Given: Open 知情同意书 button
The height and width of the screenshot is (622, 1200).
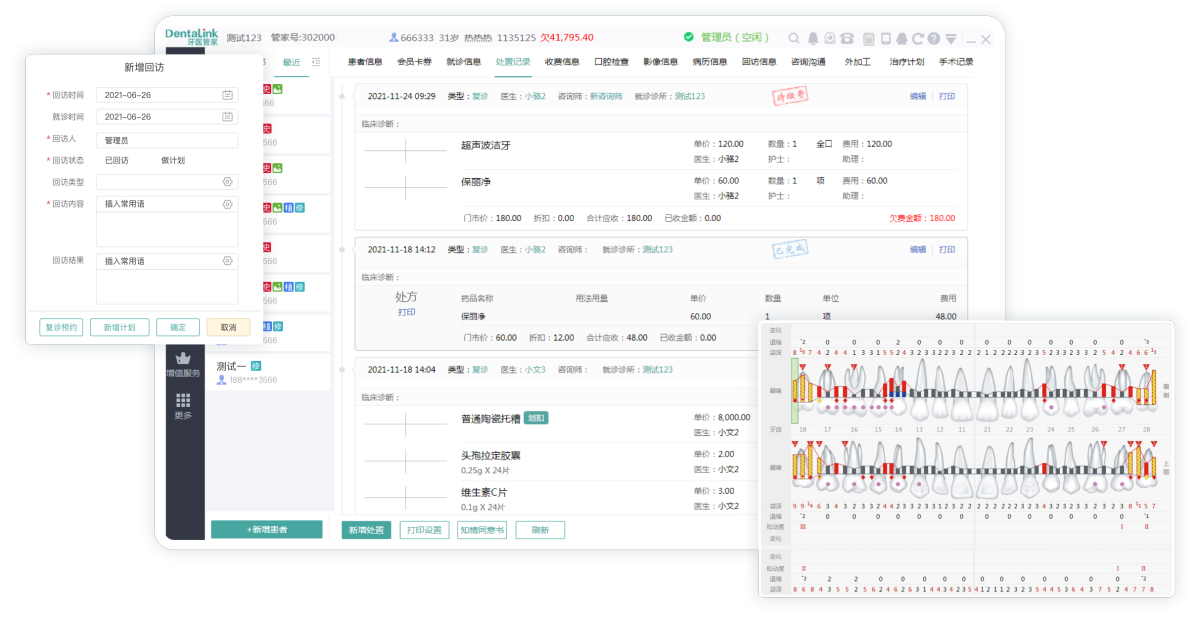Looking at the screenshot, I should (x=482, y=530).
